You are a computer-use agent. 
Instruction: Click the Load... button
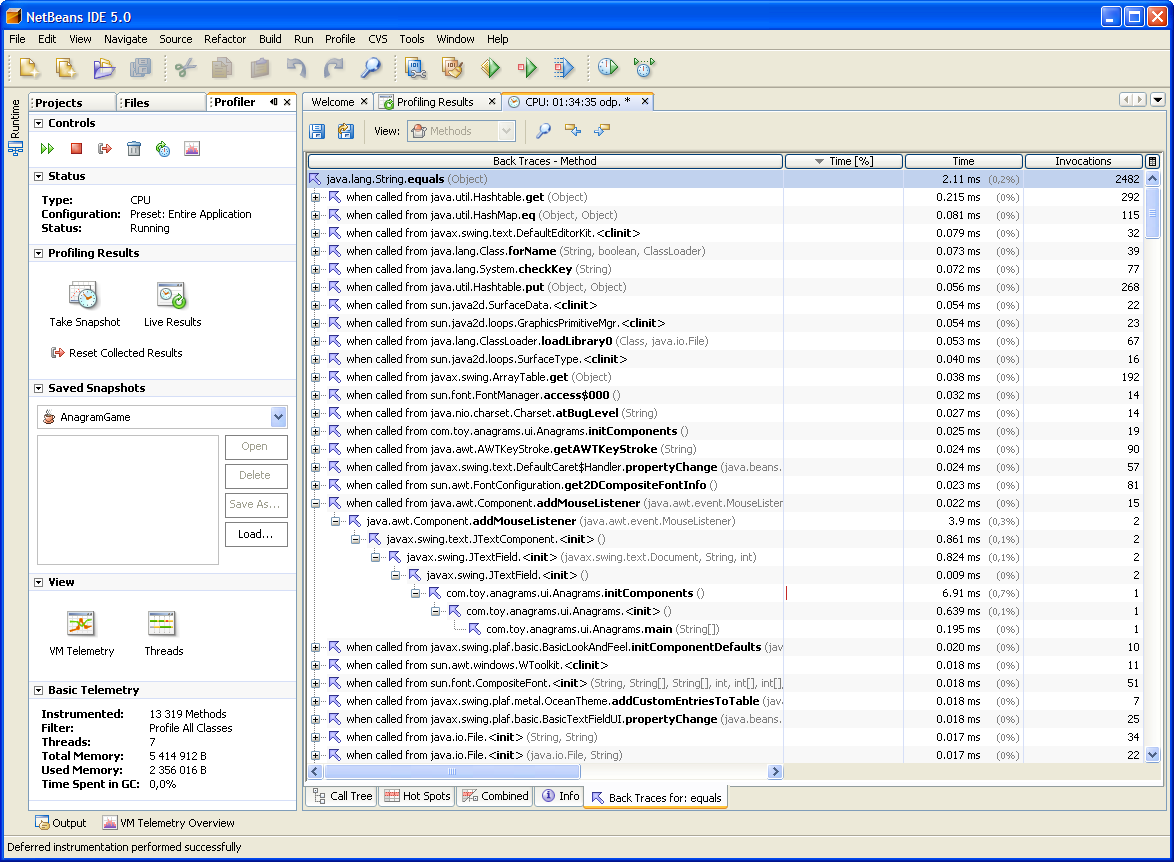click(256, 534)
